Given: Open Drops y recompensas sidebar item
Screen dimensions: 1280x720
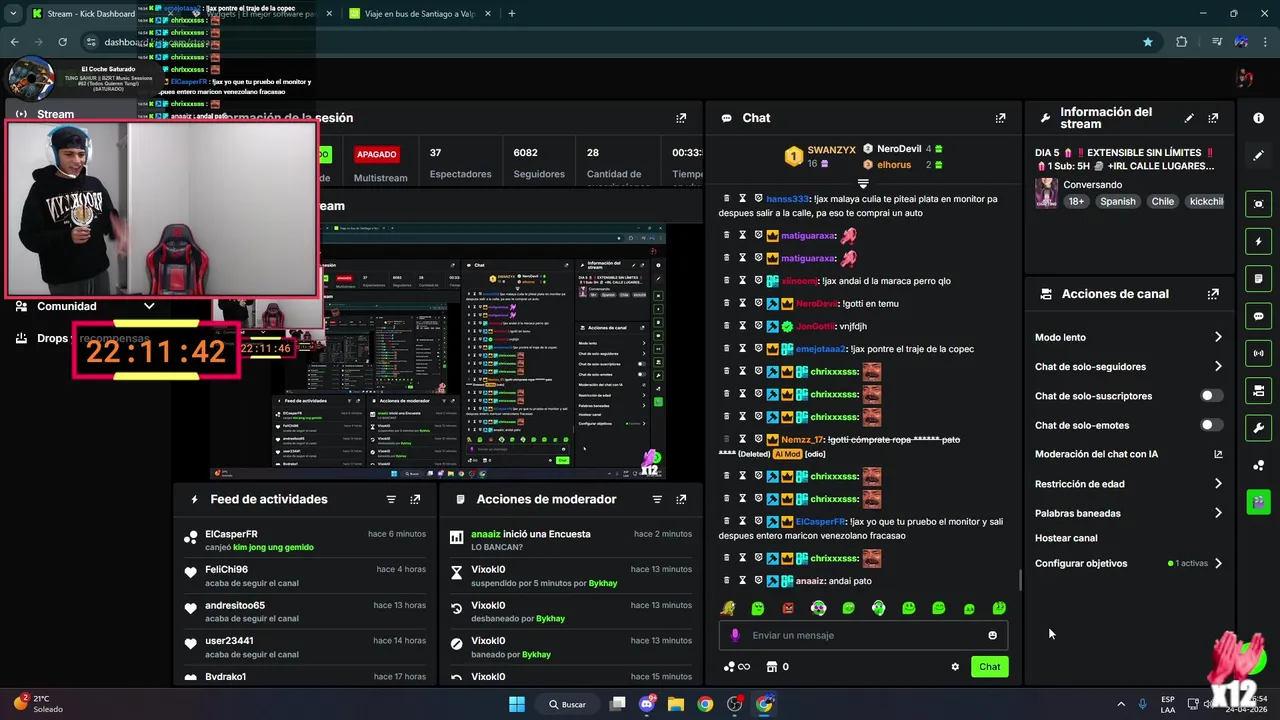Looking at the screenshot, I should tap(82, 338).
